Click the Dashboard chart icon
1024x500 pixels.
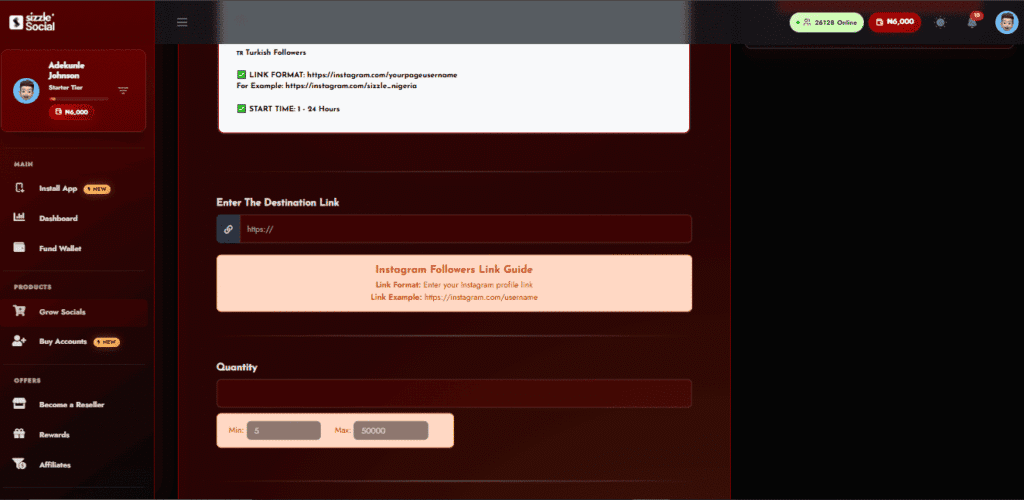pyautogui.click(x=20, y=217)
